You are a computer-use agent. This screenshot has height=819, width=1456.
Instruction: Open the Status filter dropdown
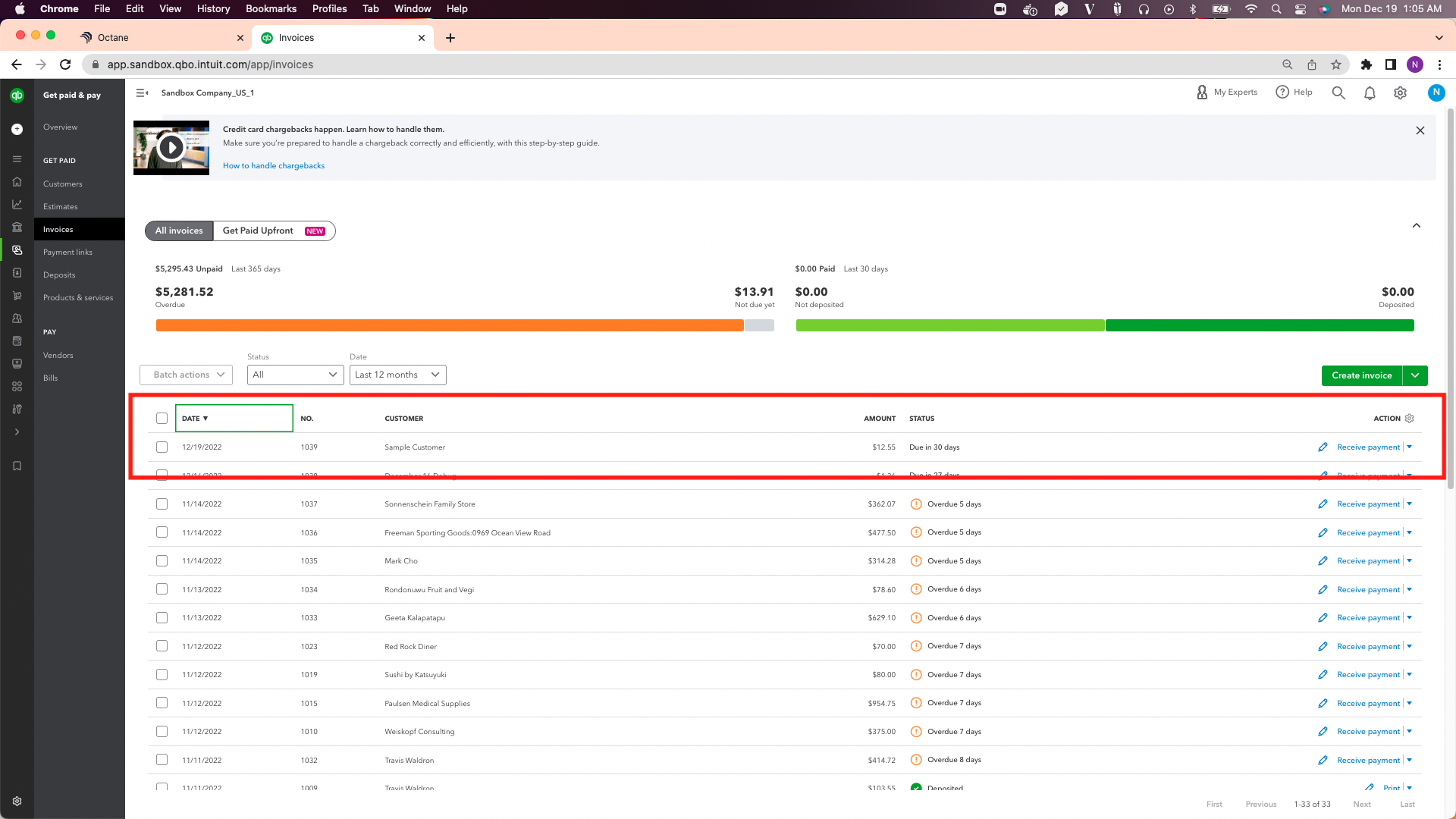coord(295,375)
